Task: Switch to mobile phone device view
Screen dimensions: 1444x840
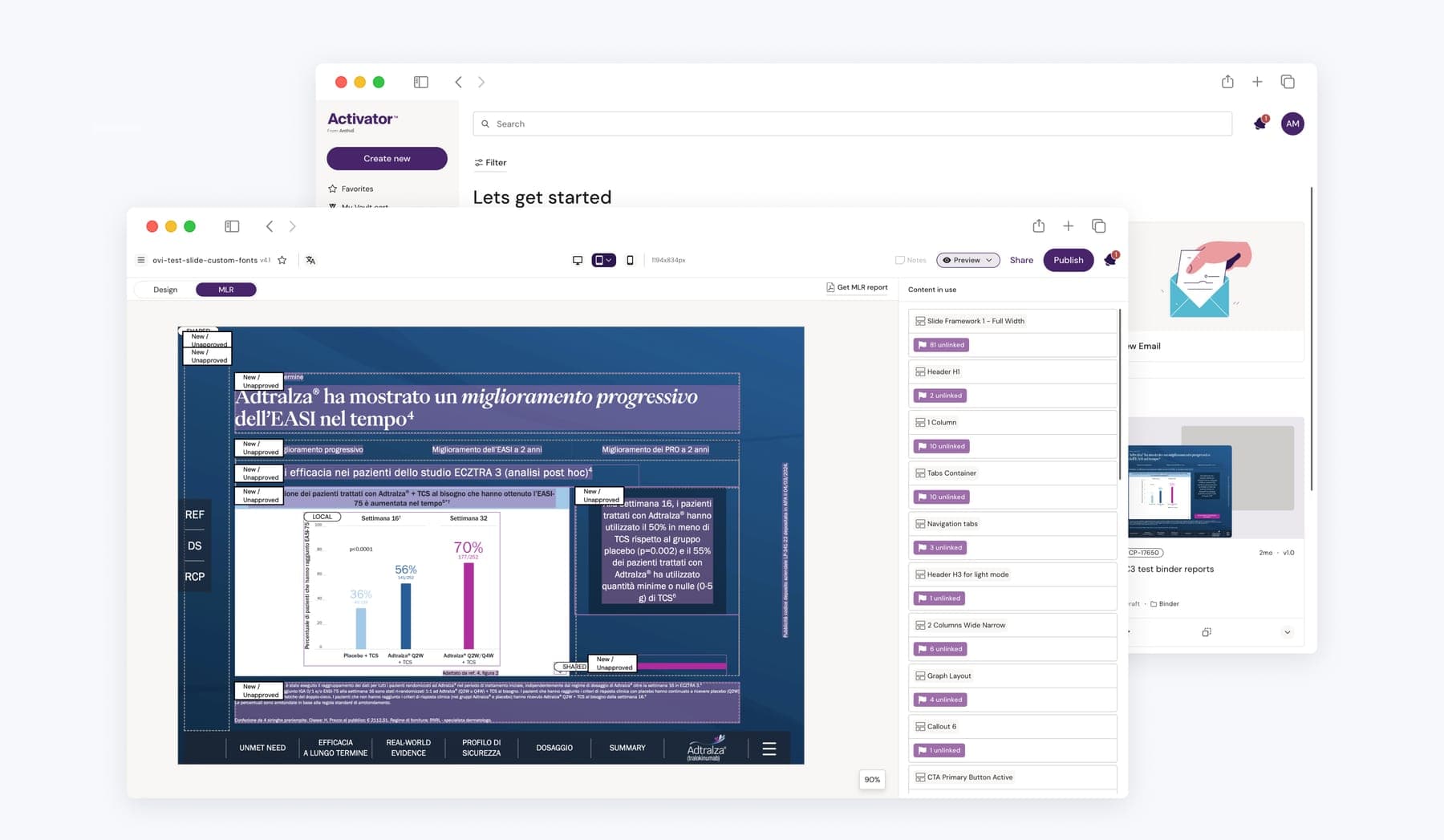Action: coord(630,260)
